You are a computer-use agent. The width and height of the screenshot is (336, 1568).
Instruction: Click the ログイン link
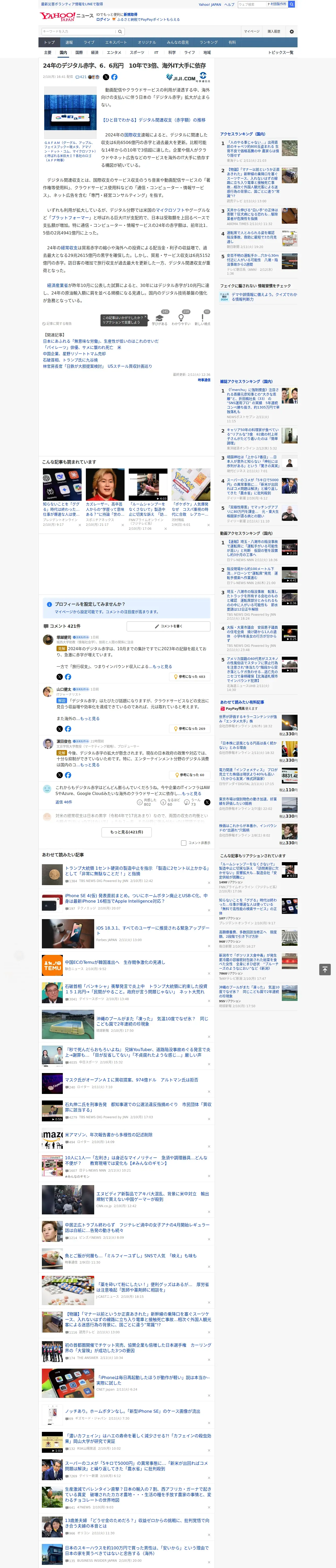[103, 20]
